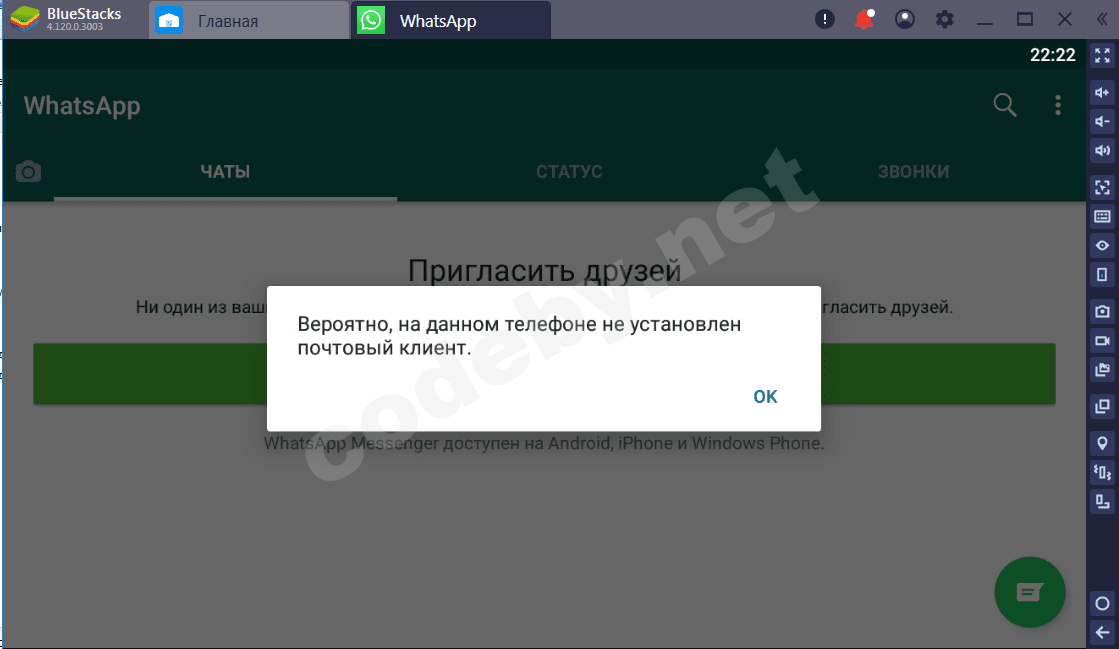The image size is (1119, 649).
Task: Select the WhatsApp BlueStacks tab
Action: 450,21
